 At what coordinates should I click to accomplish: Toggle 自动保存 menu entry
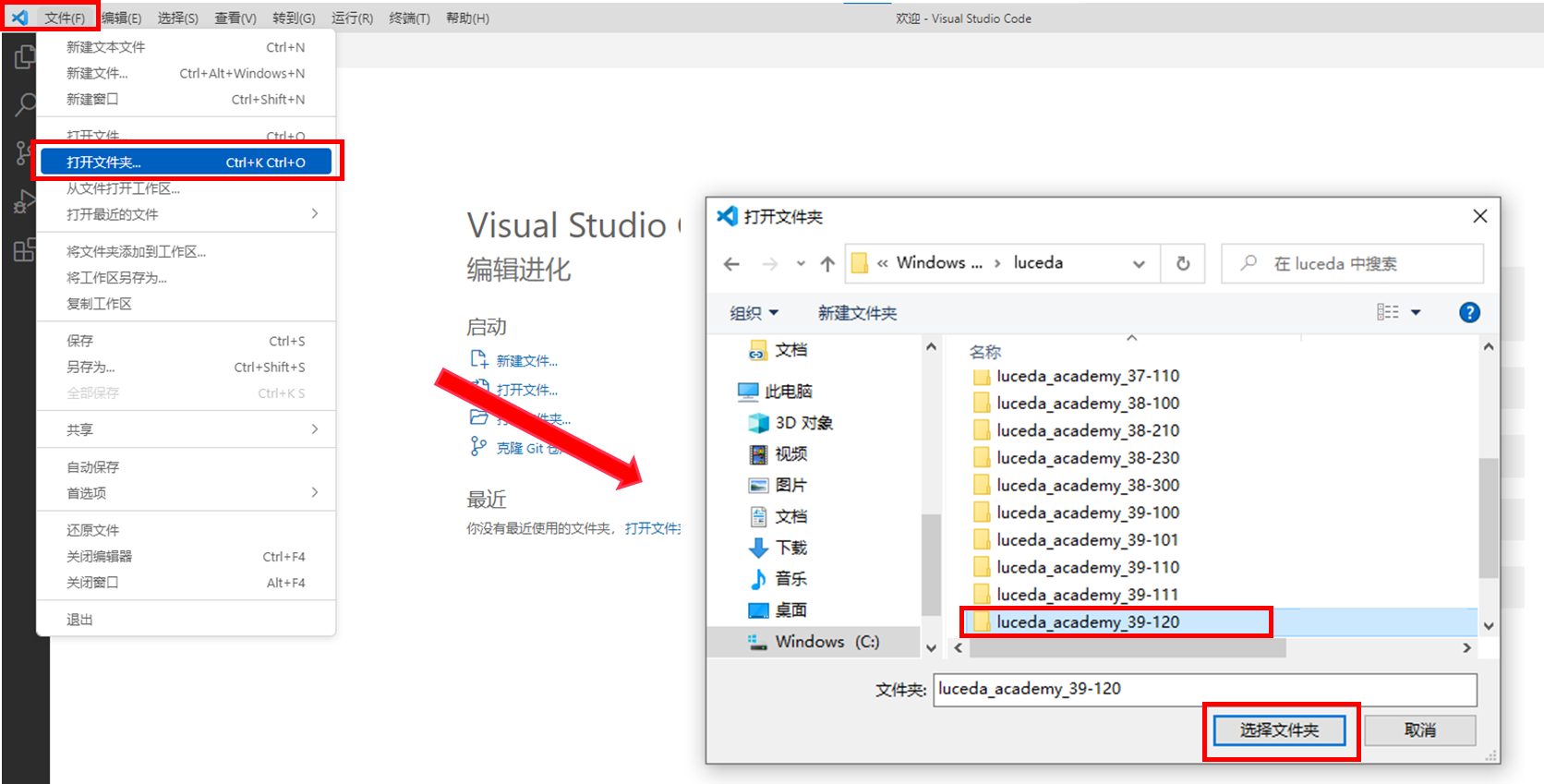pos(186,466)
